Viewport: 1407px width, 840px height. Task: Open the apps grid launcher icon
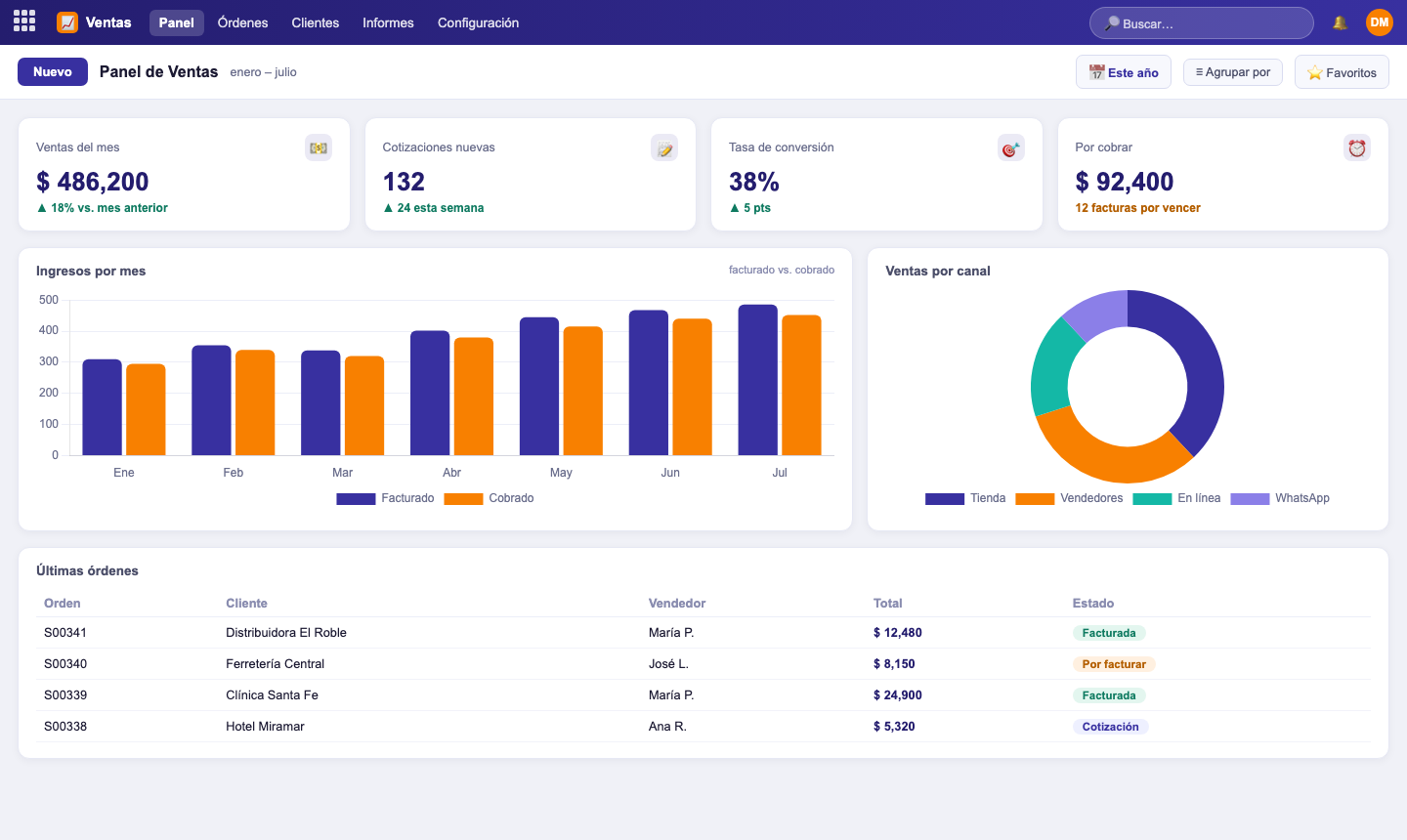(x=24, y=21)
